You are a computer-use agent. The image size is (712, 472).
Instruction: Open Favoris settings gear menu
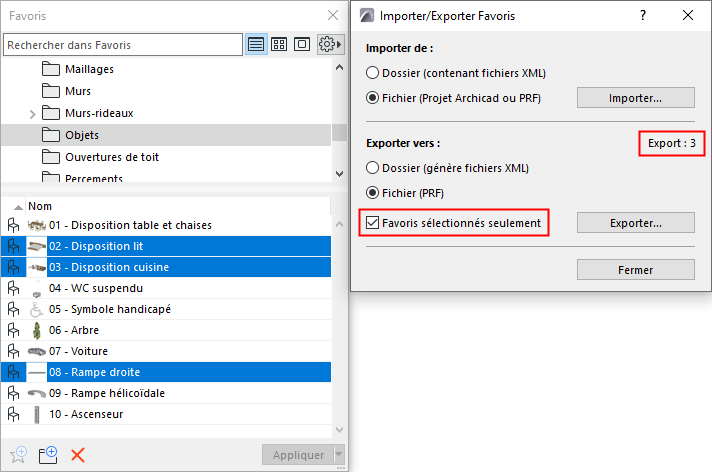tap(328, 45)
